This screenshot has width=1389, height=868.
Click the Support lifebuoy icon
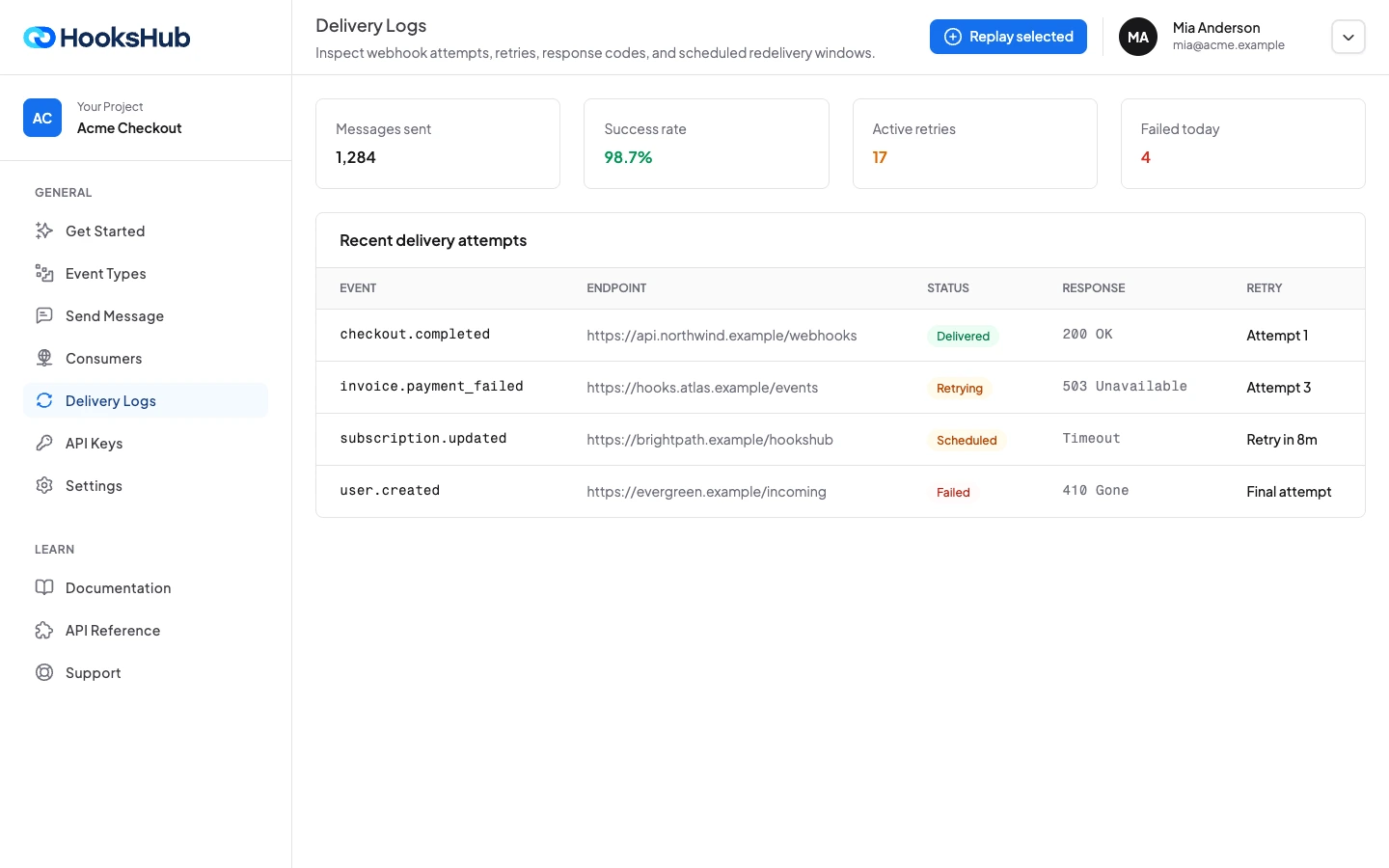click(44, 672)
